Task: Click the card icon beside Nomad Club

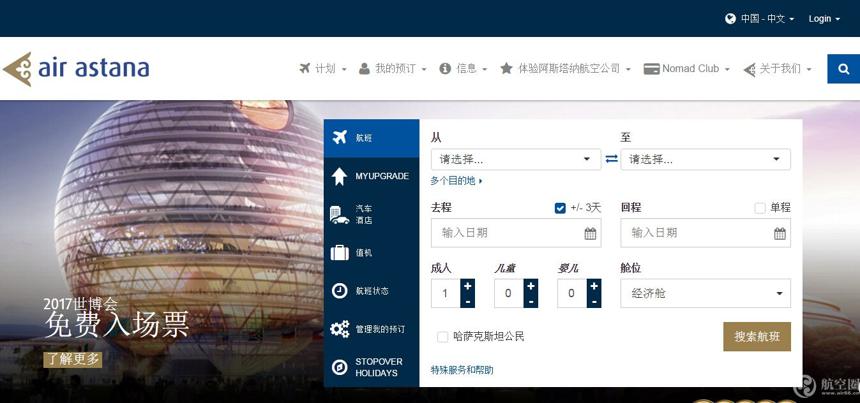Action: [x=651, y=69]
